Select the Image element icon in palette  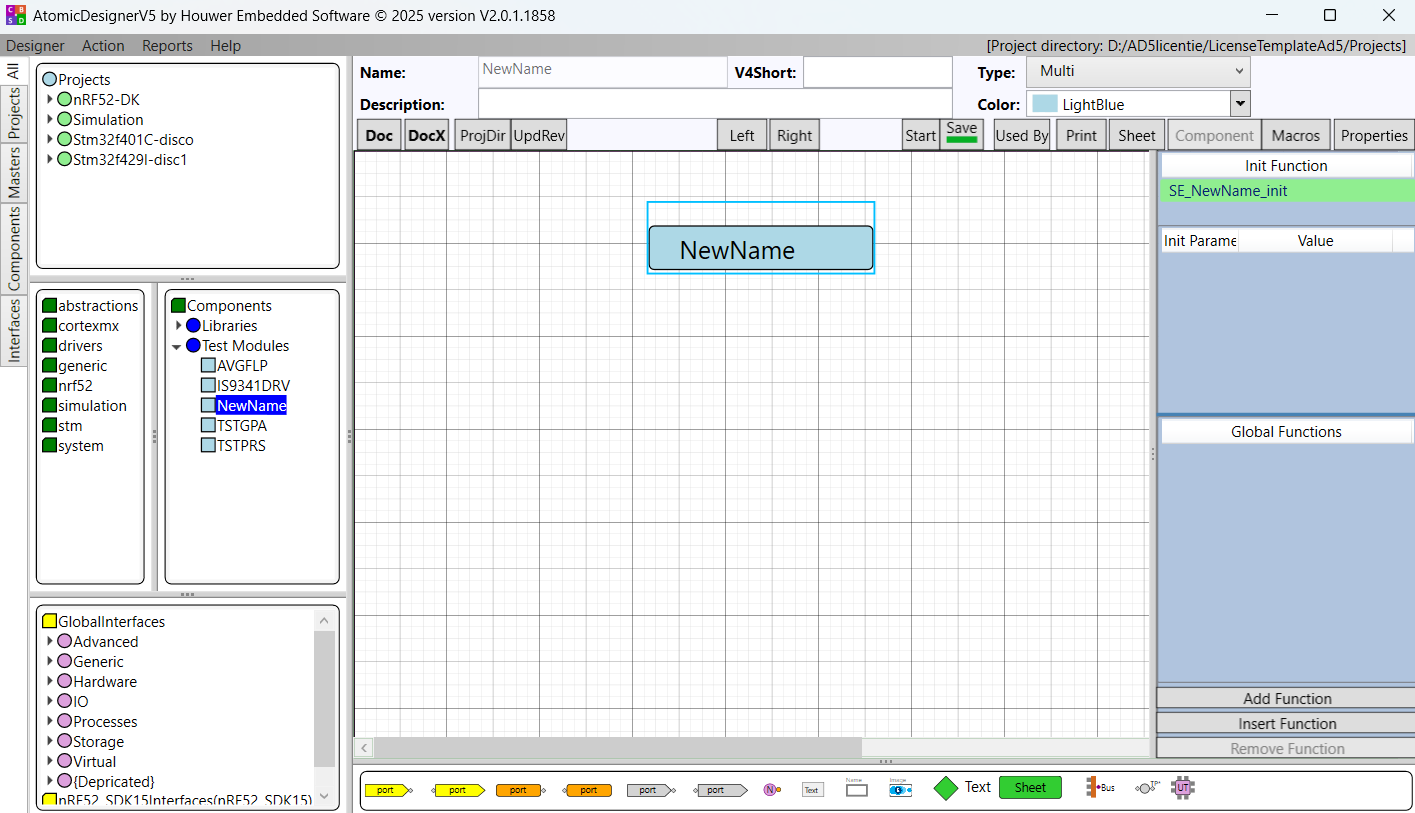(x=900, y=789)
